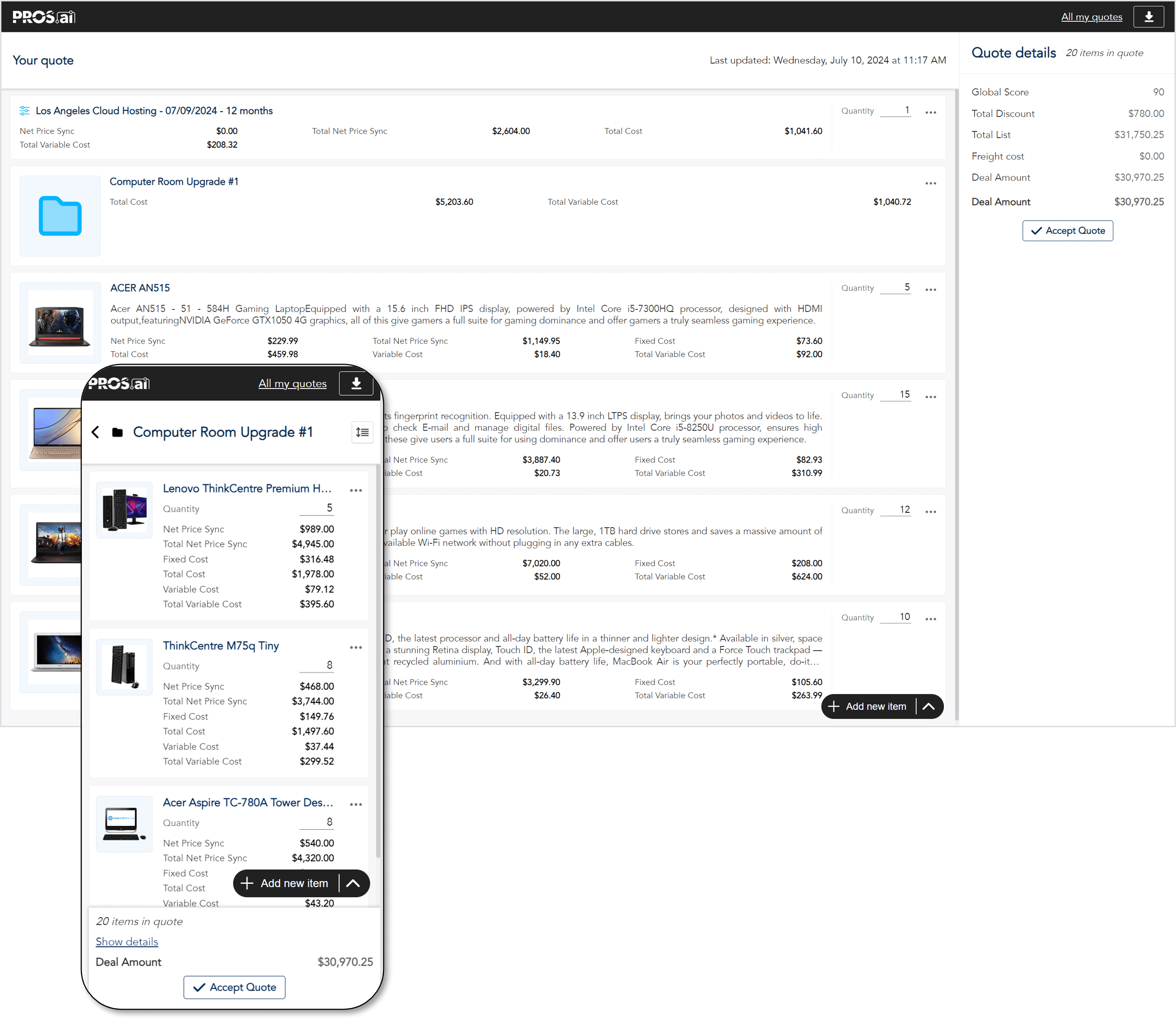Click the Last updated timestamp text
Viewport: 1176px width, 1020px height.
(828, 60)
